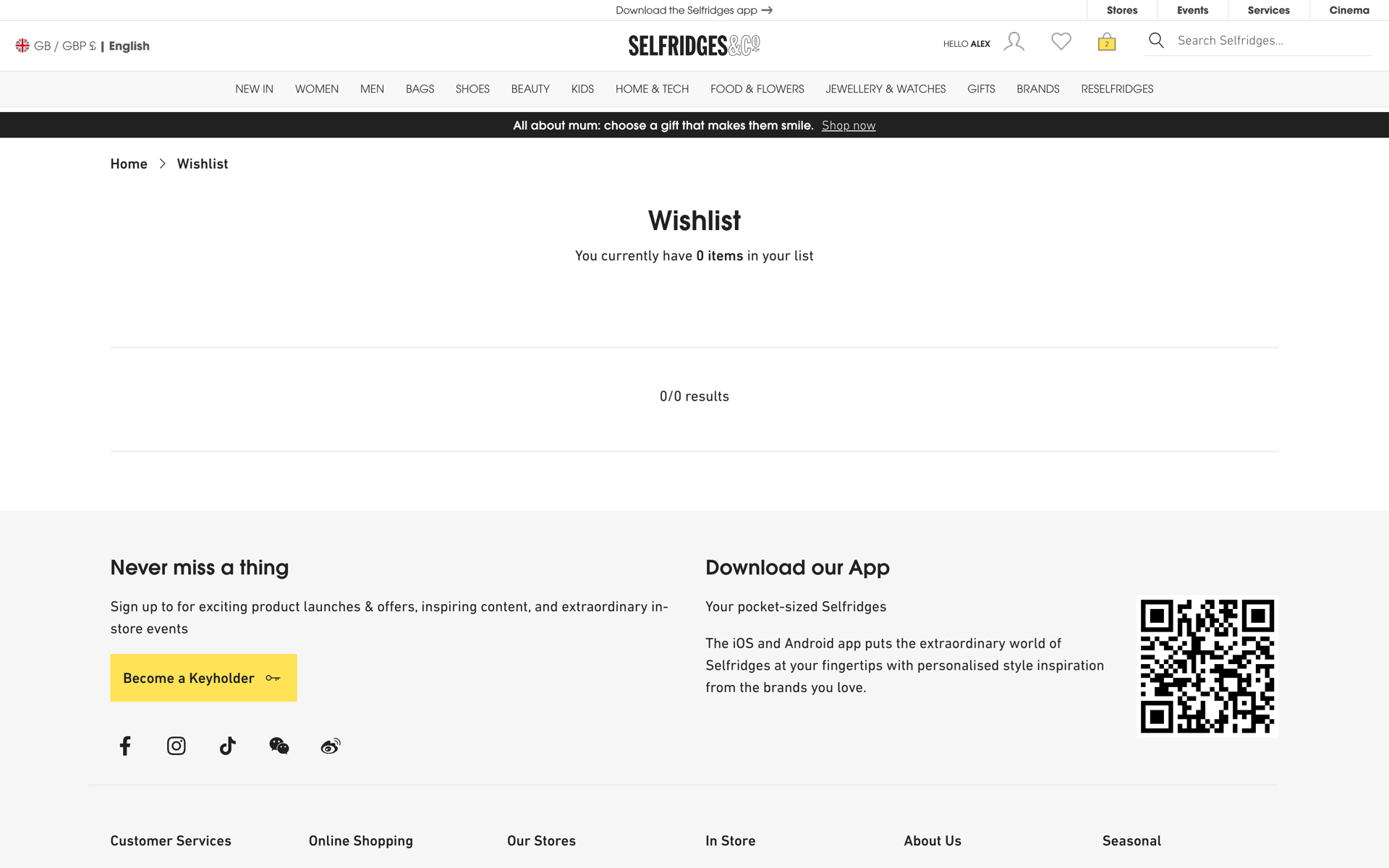The width and height of the screenshot is (1389, 868).
Task: Open the Reselfridges menu
Action: (x=1117, y=89)
